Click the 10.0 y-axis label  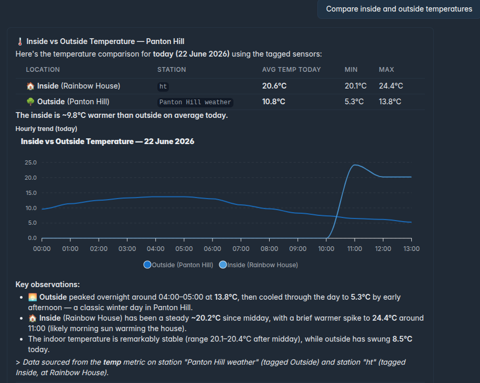pyautogui.click(x=31, y=208)
